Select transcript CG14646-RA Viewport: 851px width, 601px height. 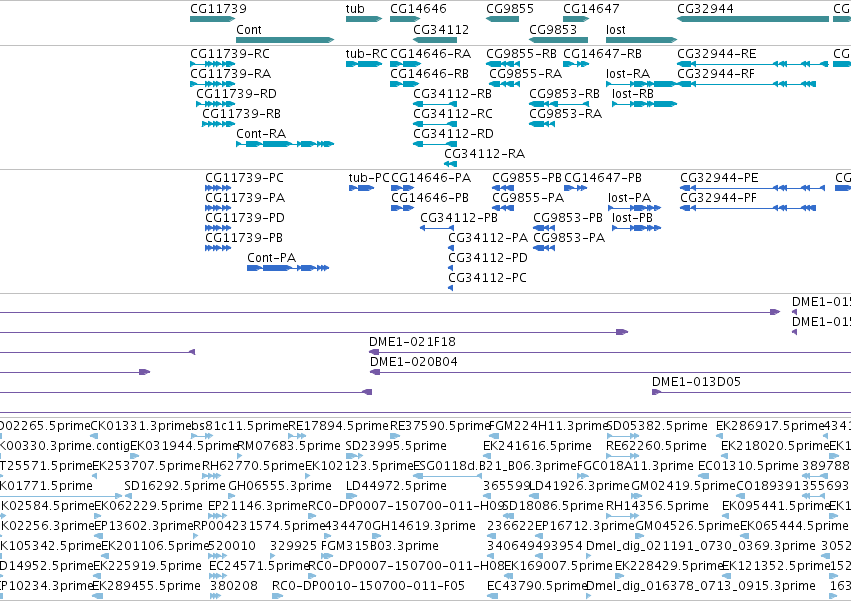pyautogui.click(x=405, y=64)
